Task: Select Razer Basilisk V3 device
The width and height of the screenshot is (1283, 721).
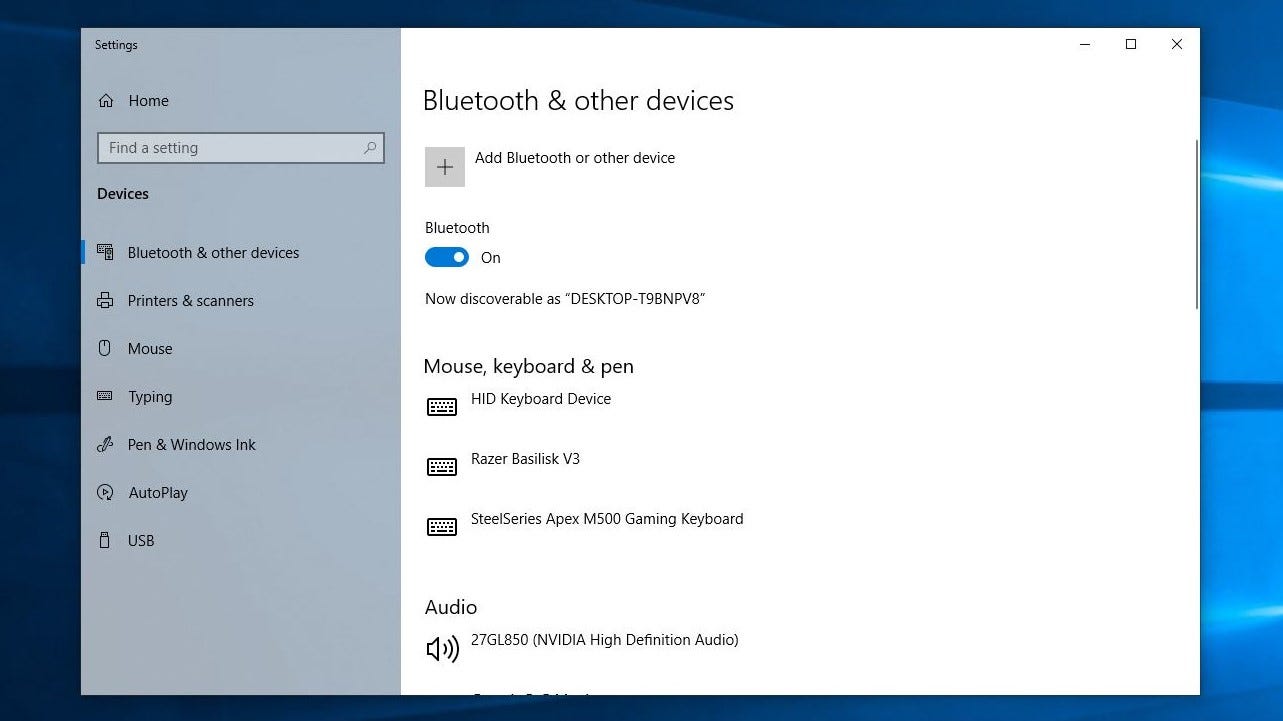Action: pos(525,459)
